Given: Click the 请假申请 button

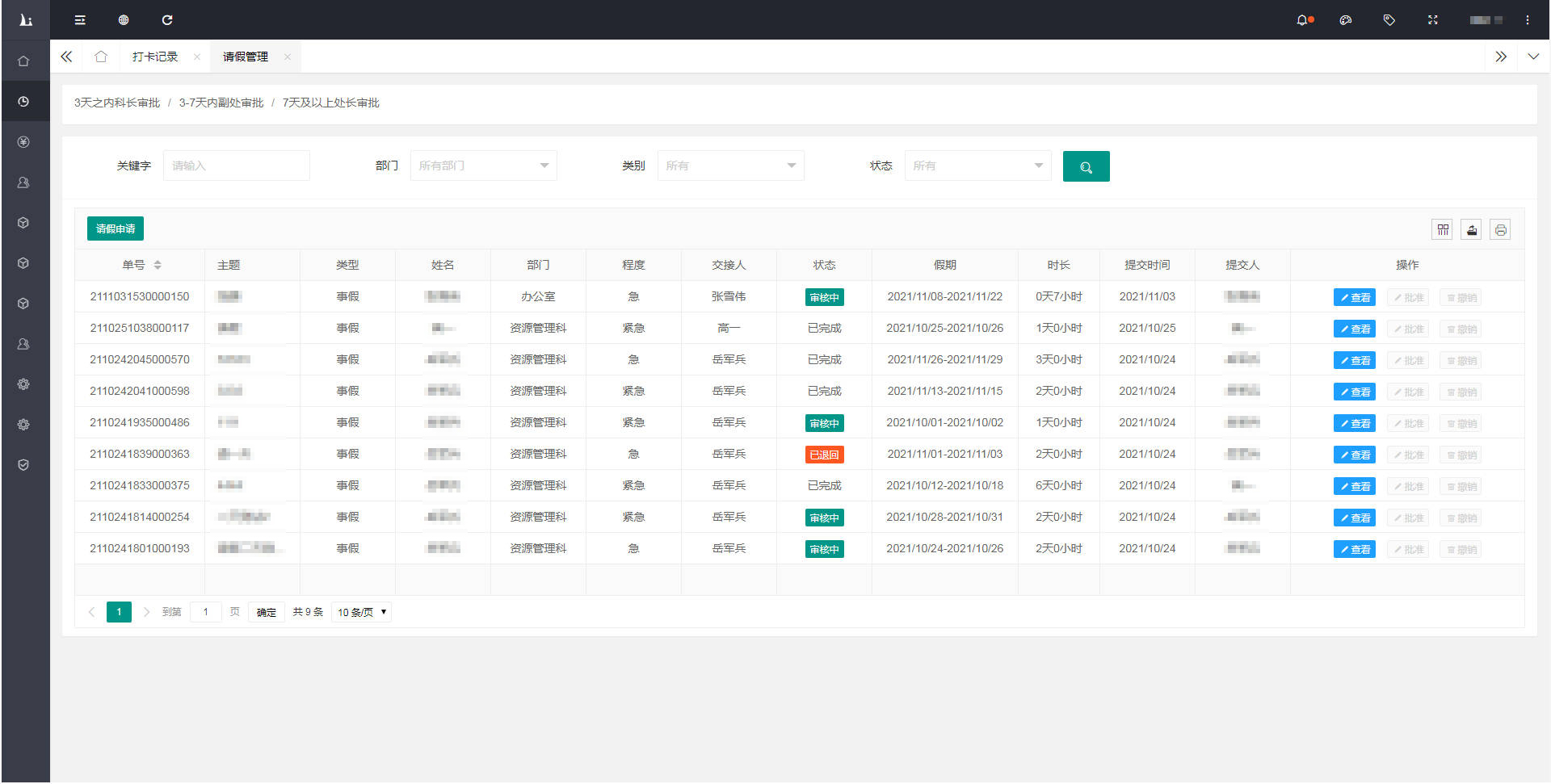Looking at the screenshot, I should click(x=116, y=228).
